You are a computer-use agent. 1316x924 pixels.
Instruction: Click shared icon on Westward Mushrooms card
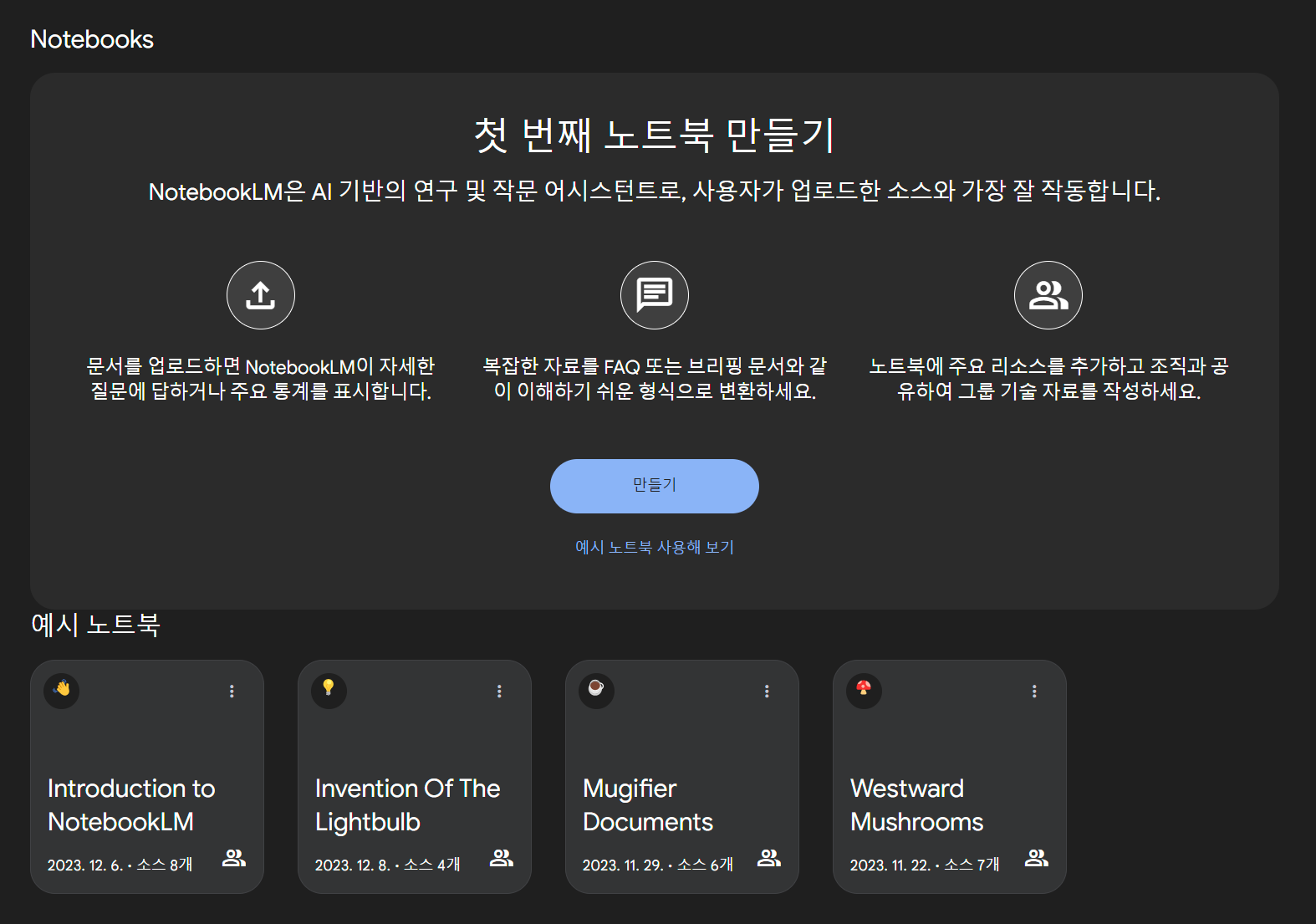[x=1037, y=858]
